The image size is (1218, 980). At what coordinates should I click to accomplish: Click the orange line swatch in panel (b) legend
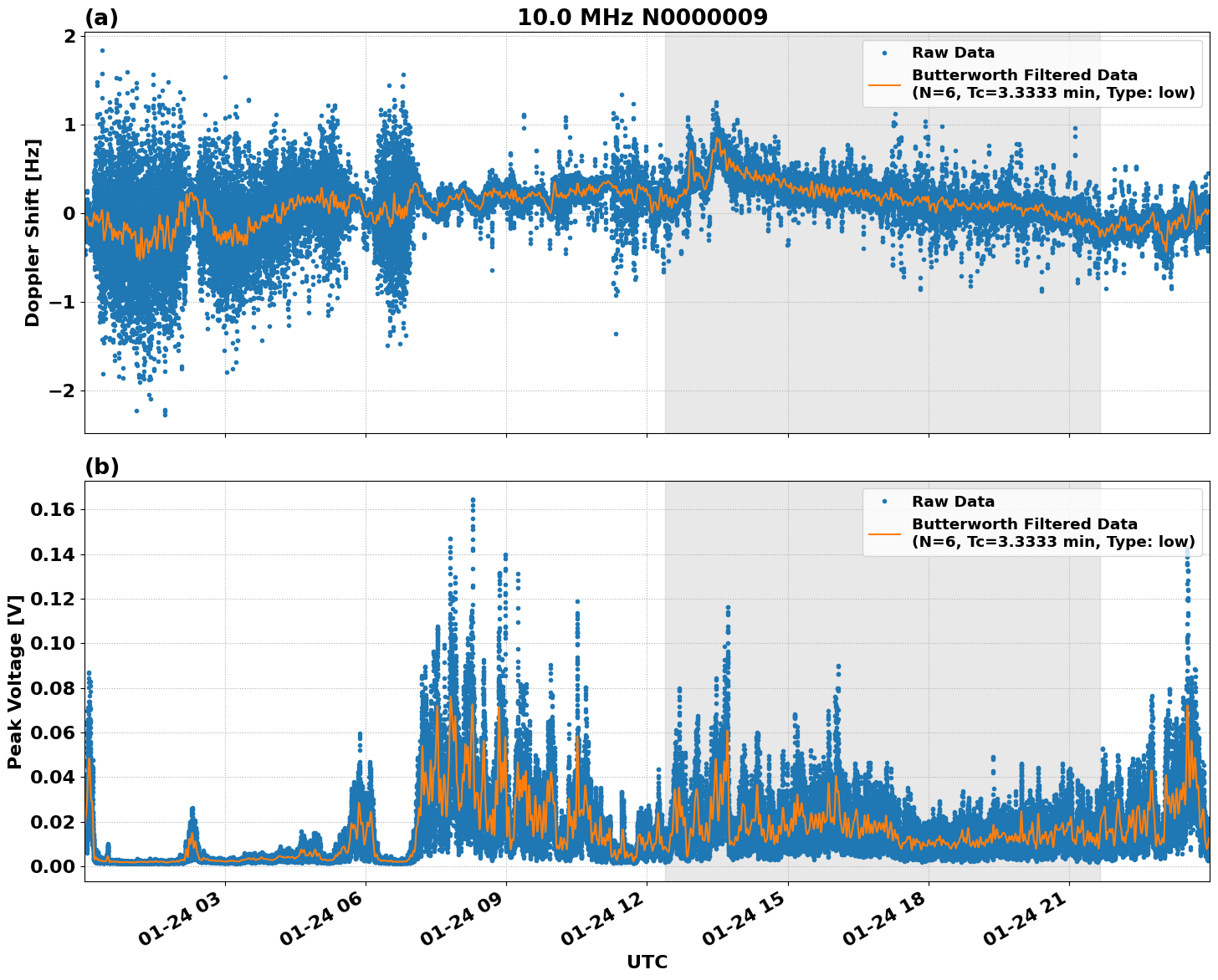tap(884, 533)
